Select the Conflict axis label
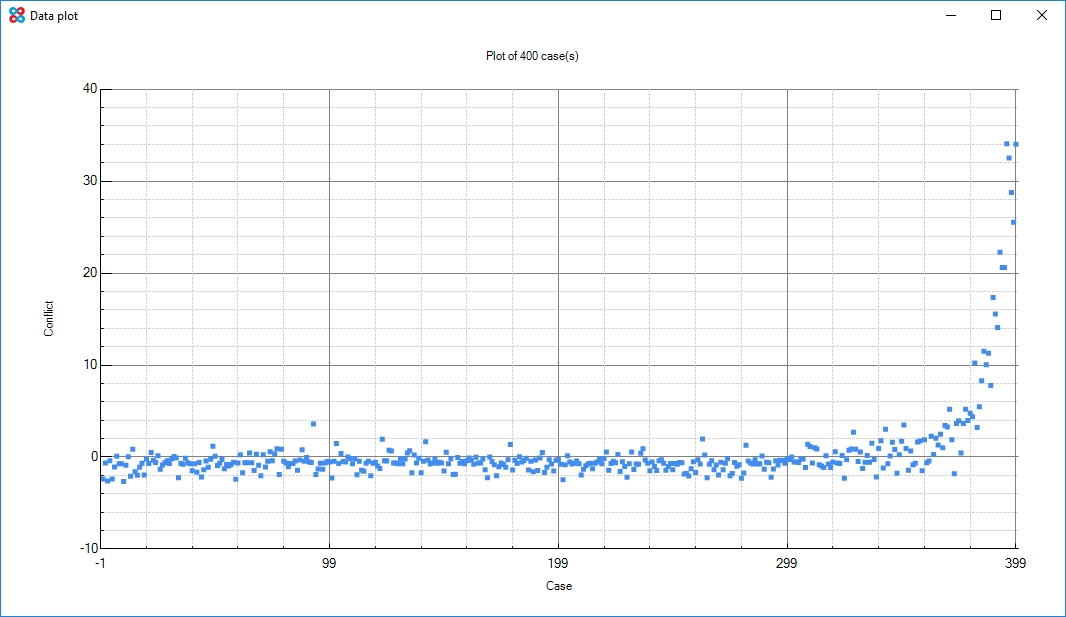1066x617 pixels. pyautogui.click(x=48, y=316)
